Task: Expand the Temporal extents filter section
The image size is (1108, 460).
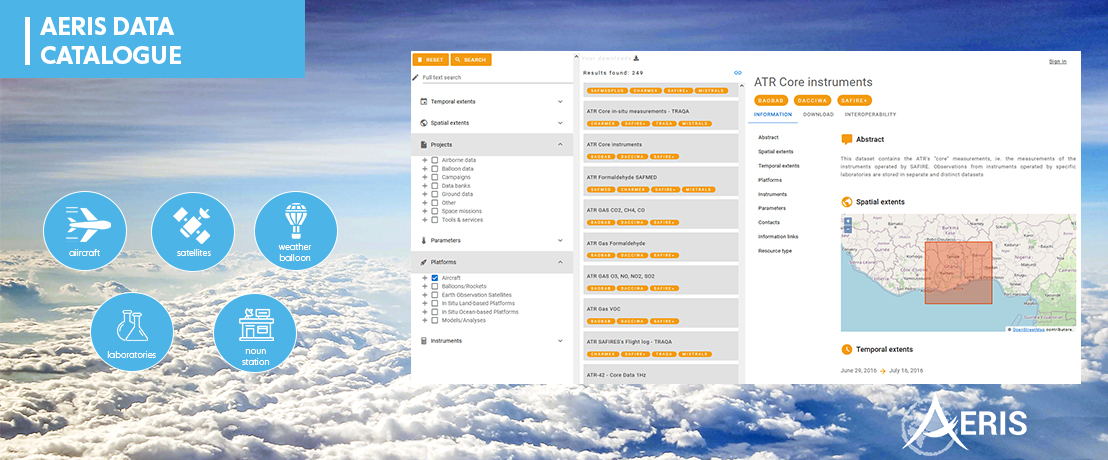Action: (560, 102)
